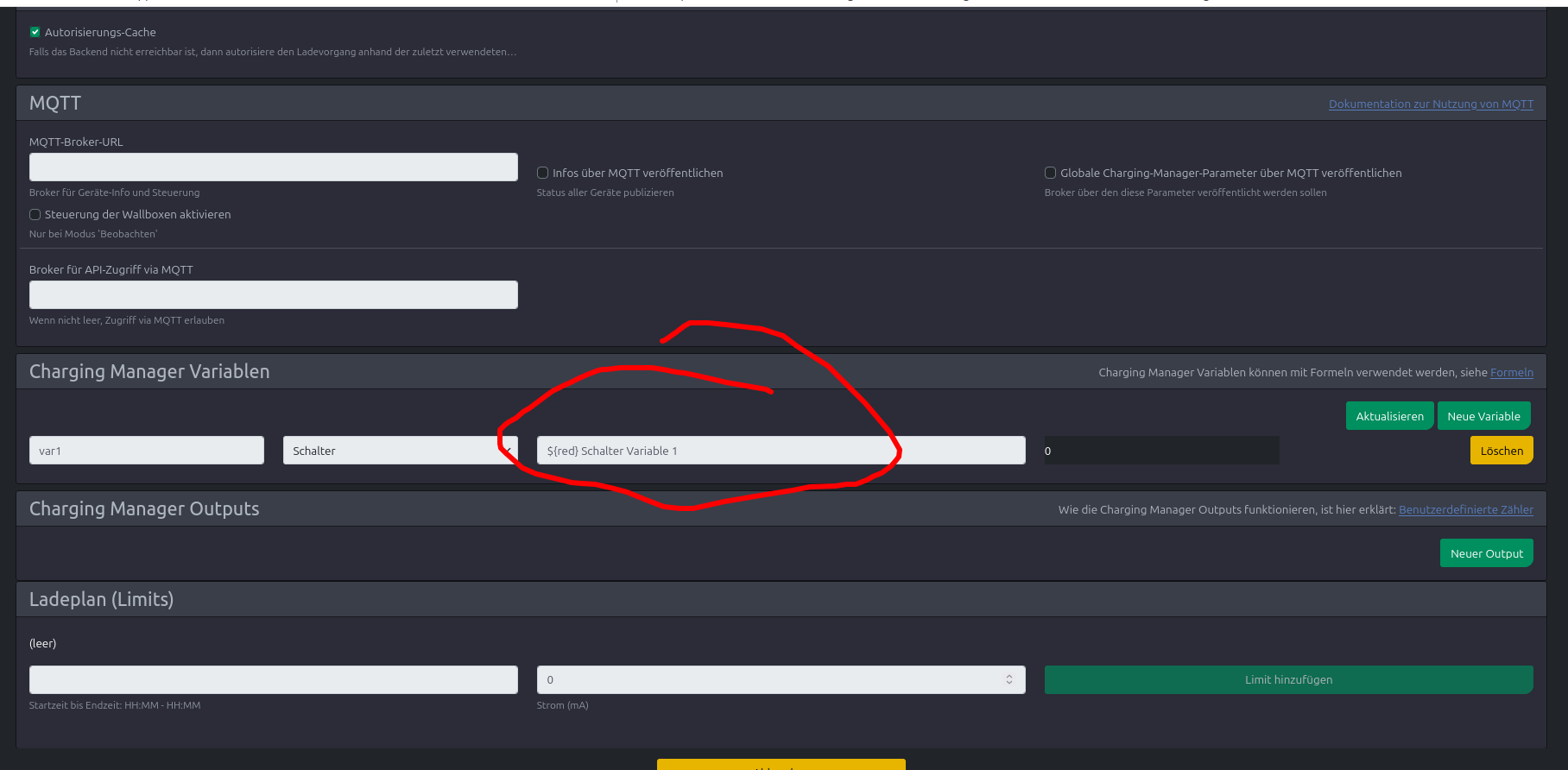
Task: Open Dokumentation zur Nutzung von MQTT link
Action: pyautogui.click(x=1431, y=104)
